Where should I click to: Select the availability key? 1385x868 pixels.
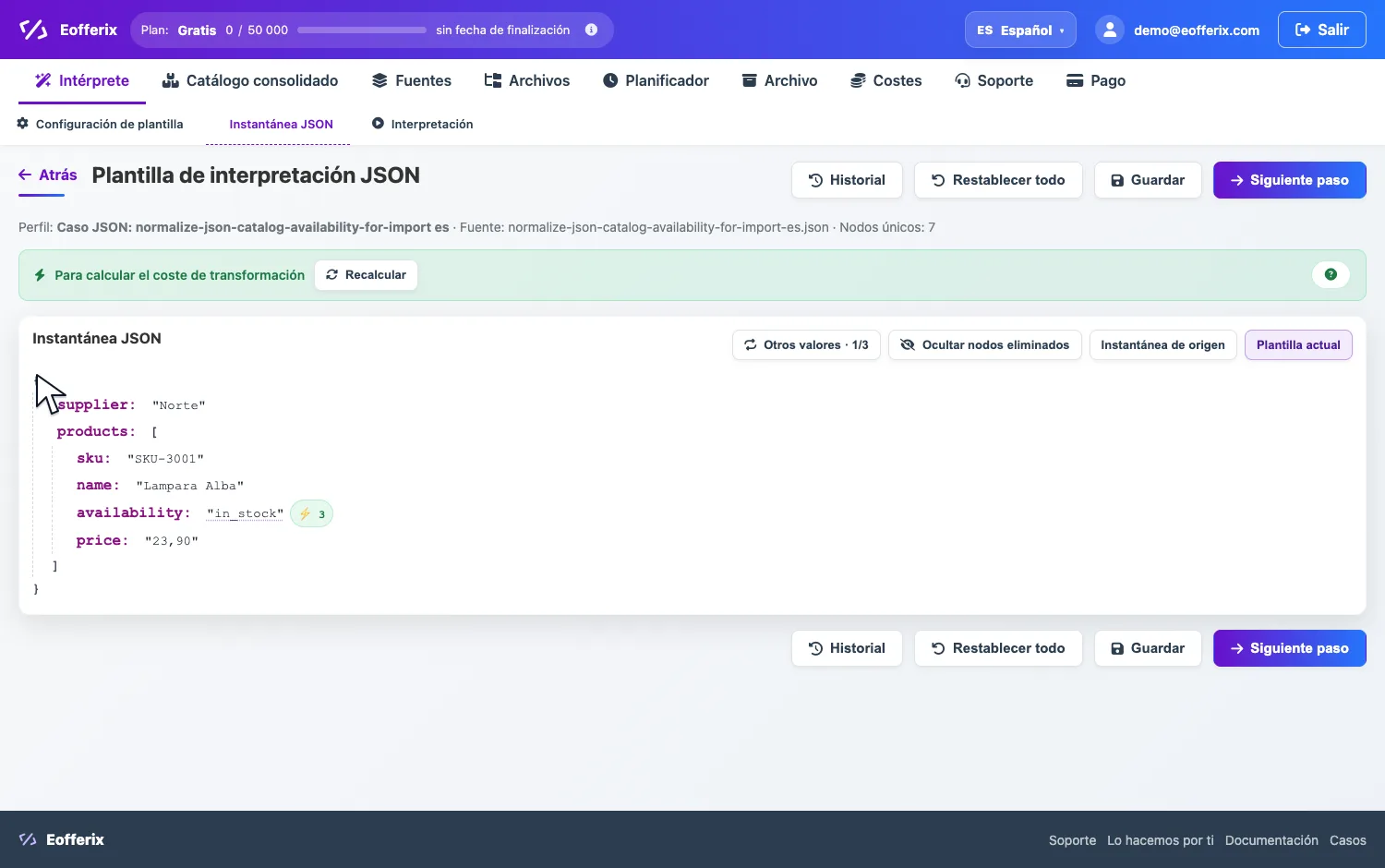[x=134, y=512]
